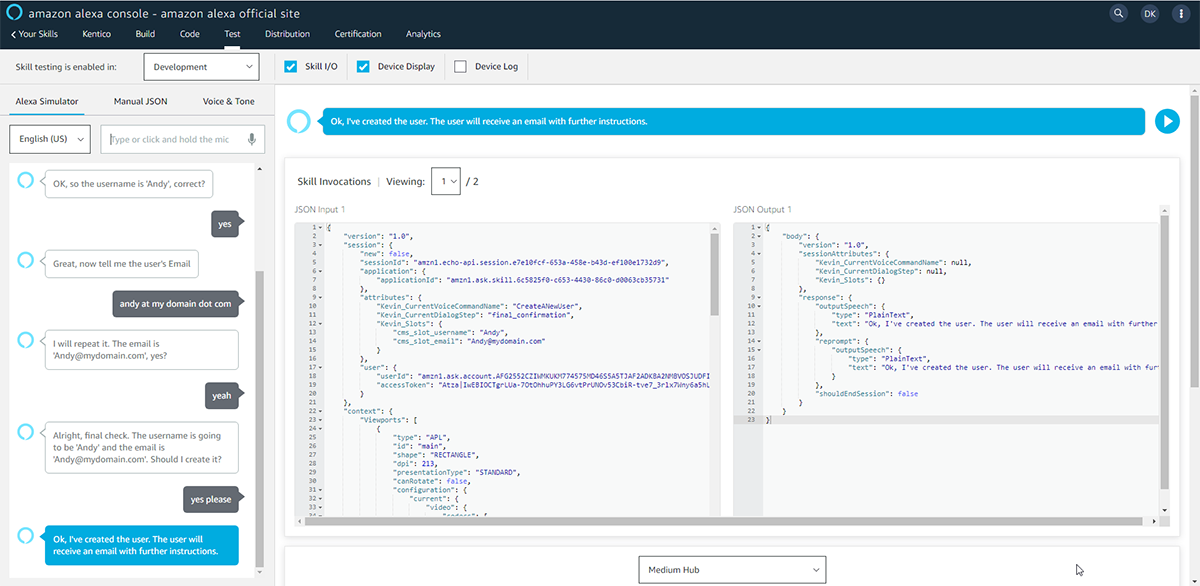This screenshot has height=586, width=1200.
Task: Click 'Great, now tell me the user's Email' message
Action: coord(121,264)
